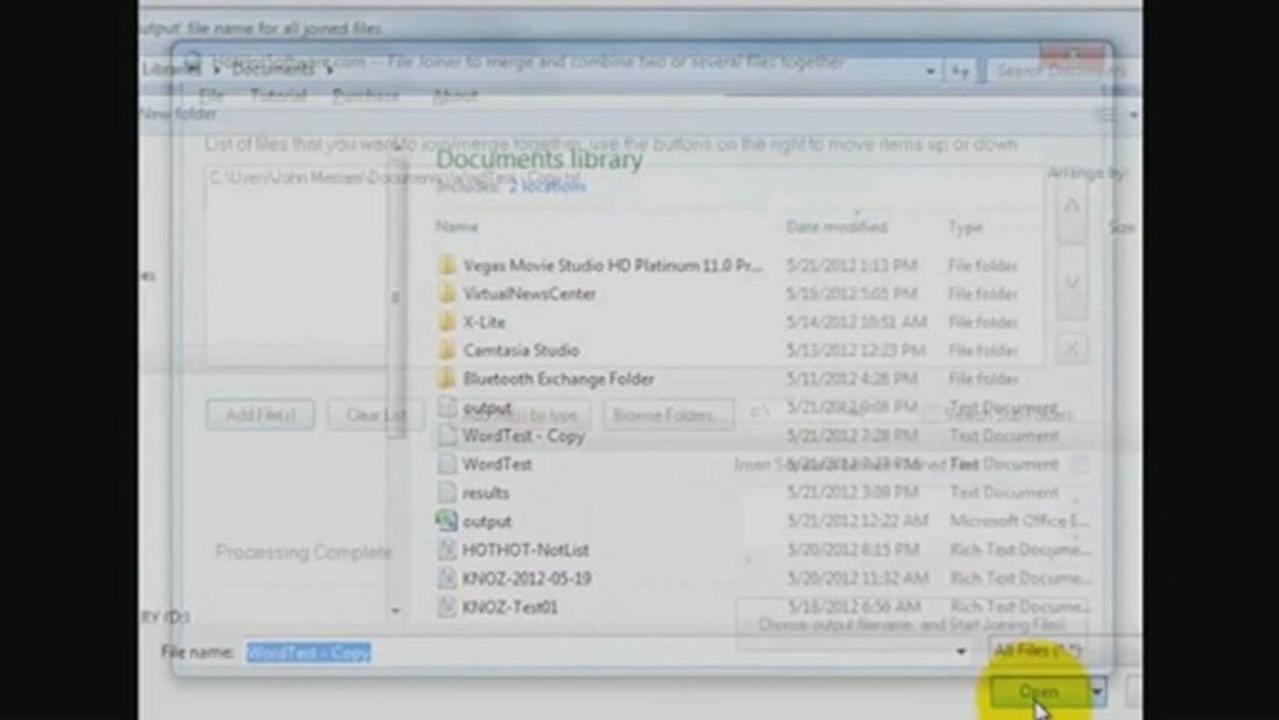1279x720 pixels.
Task: Remove item with X button in File Joiner
Action: coord(1071,349)
